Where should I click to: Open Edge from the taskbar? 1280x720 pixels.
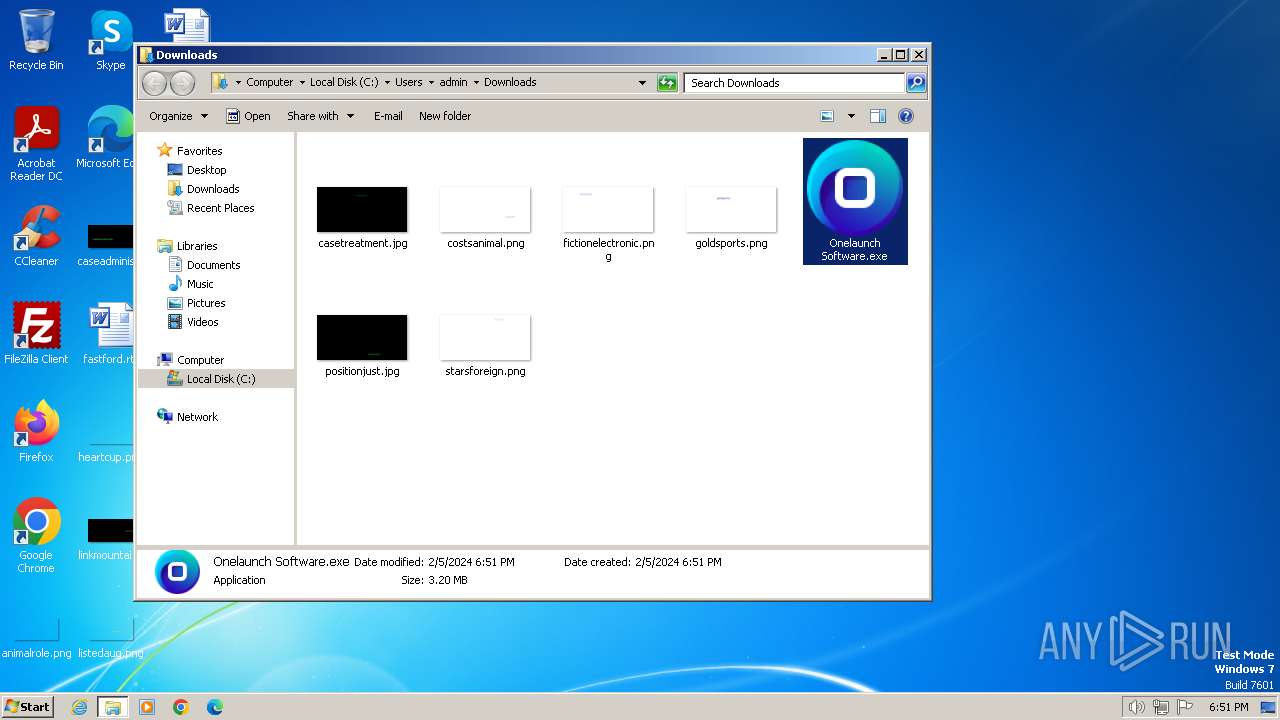pyautogui.click(x=215, y=707)
